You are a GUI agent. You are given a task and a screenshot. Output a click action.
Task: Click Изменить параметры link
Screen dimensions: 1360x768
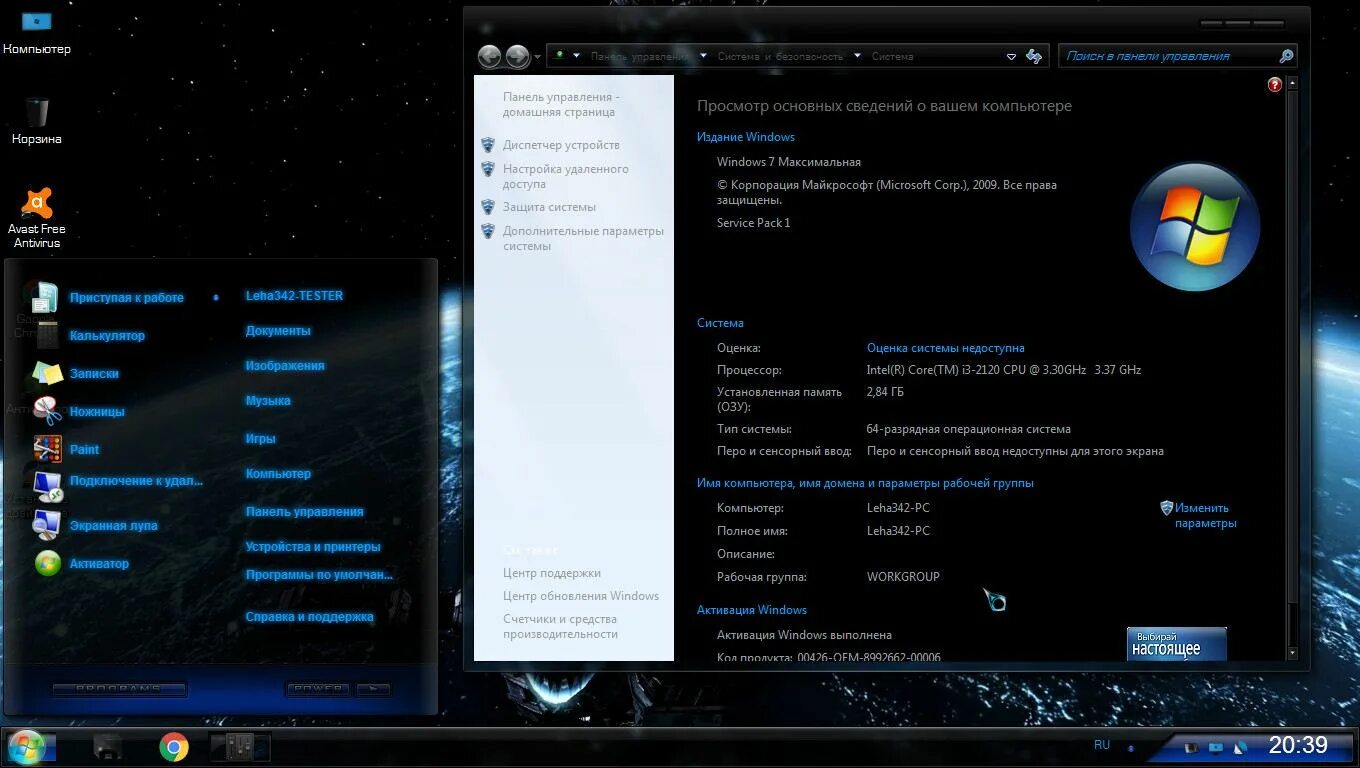pos(1205,516)
